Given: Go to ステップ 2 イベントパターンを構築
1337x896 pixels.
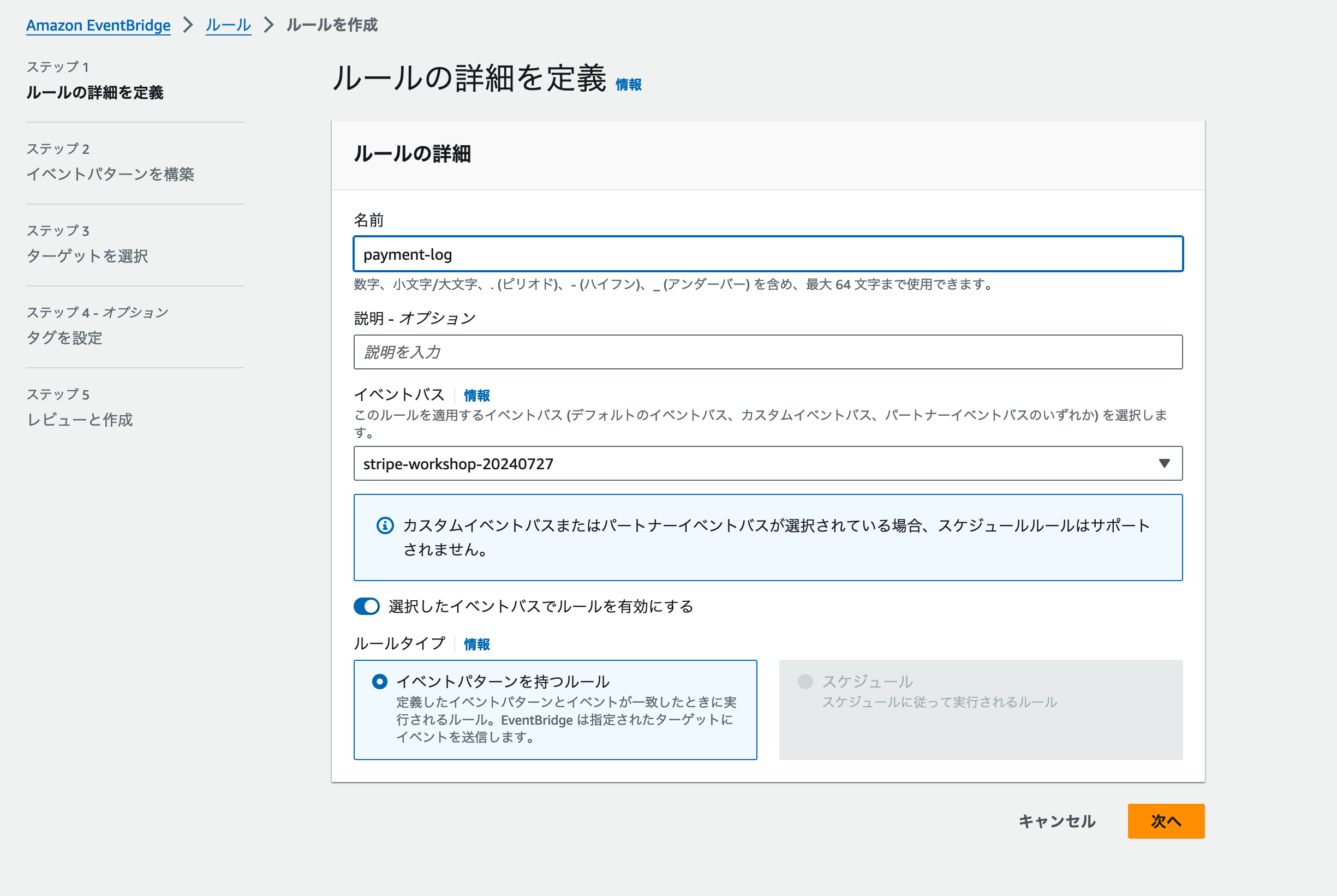Looking at the screenshot, I should 111,175.
